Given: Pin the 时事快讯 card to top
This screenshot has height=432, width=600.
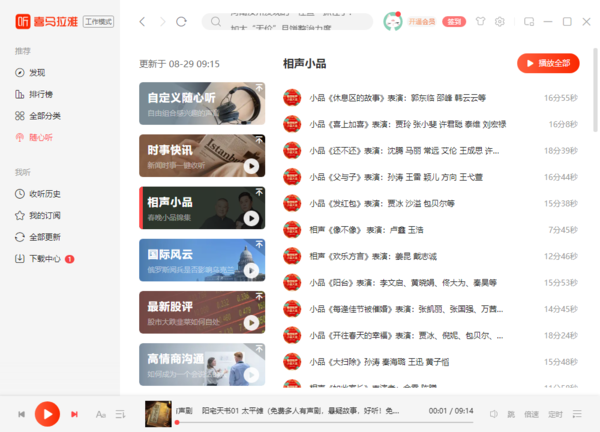Looking at the screenshot, I should coord(259,140).
